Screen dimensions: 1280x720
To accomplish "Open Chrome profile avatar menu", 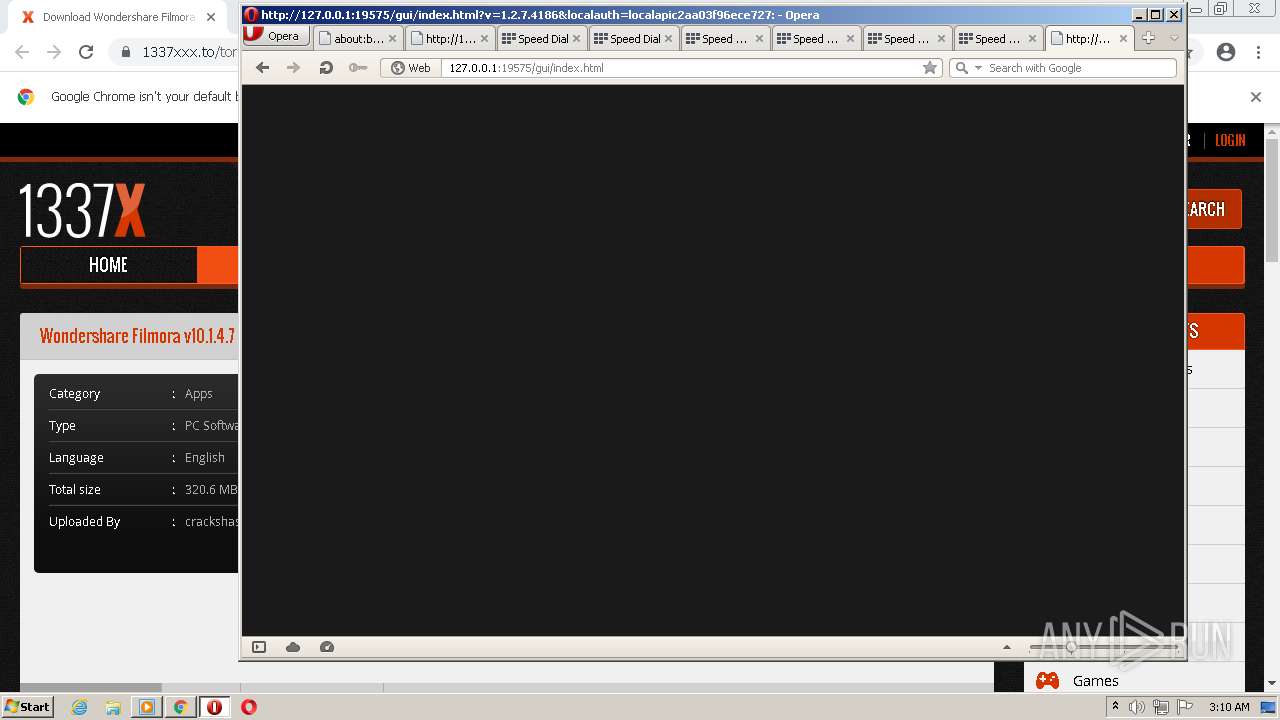I will 1226,52.
